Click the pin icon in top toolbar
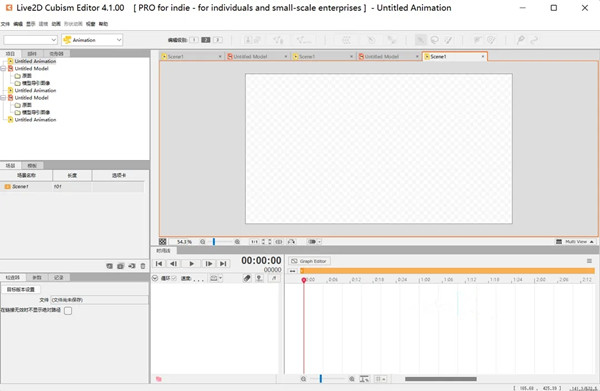 [520, 40]
